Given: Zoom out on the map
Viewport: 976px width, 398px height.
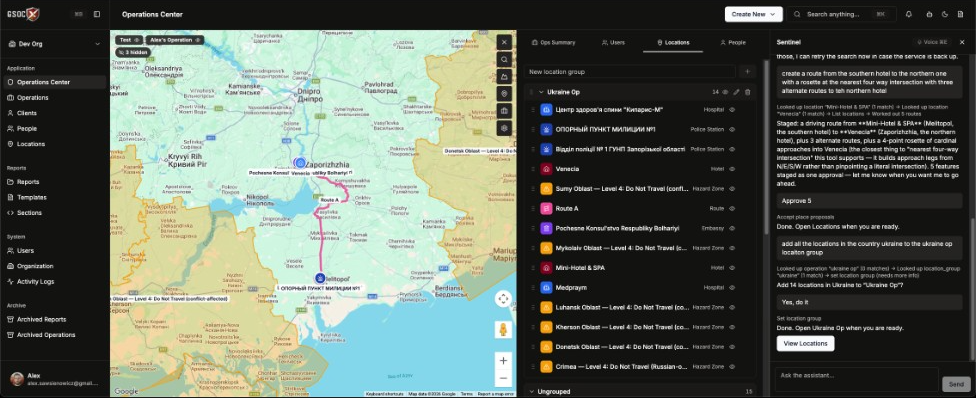Looking at the screenshot, I should tap(504, 377).
